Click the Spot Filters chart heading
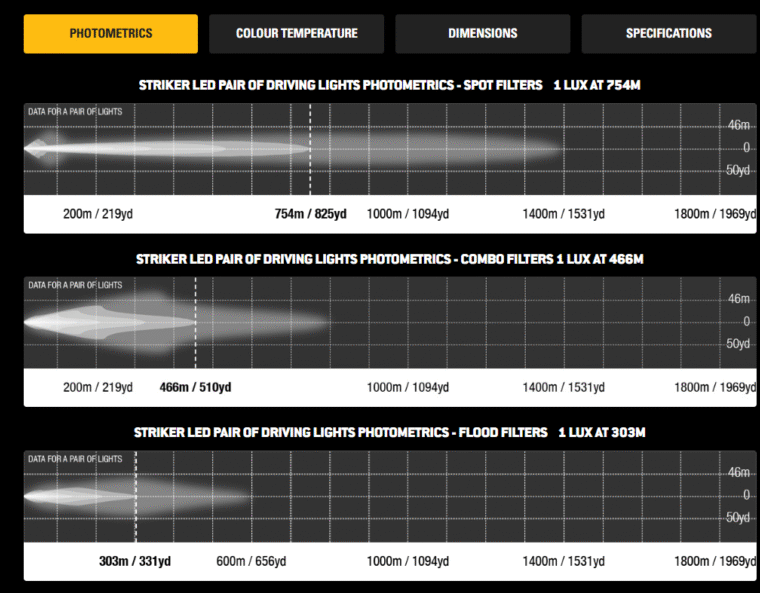 tap(389, 85)
